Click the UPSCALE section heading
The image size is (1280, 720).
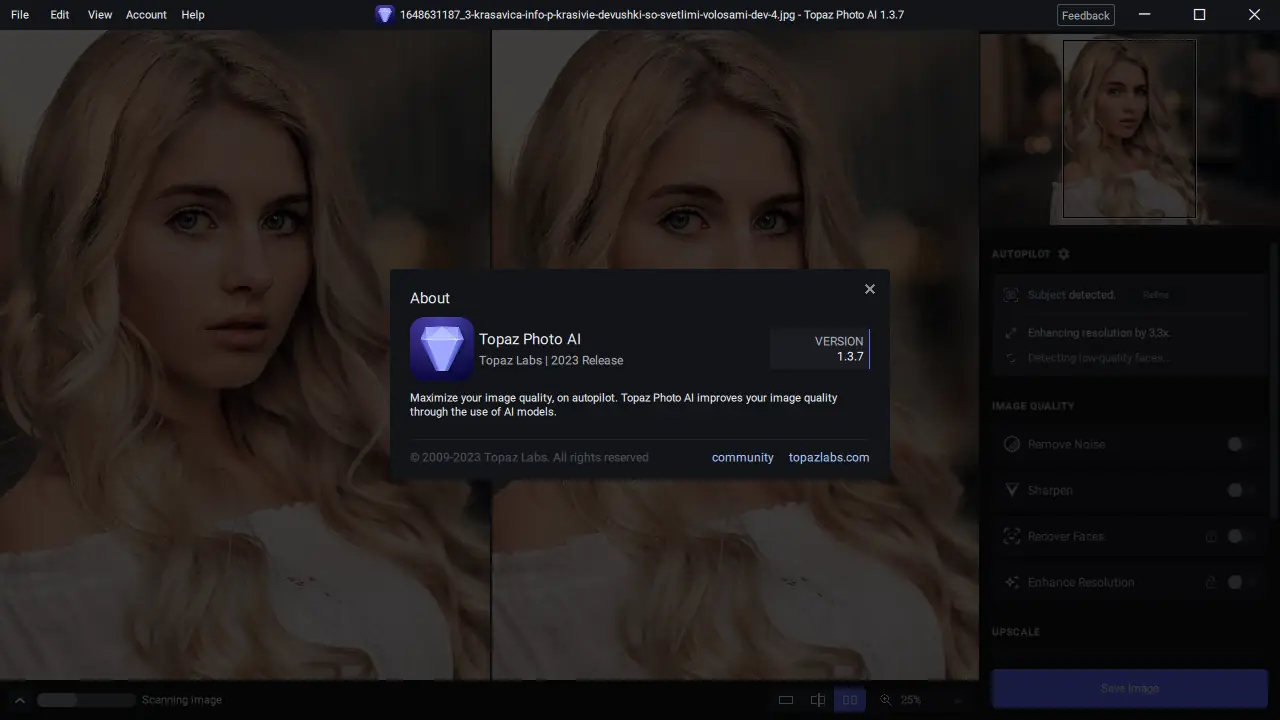coord(1016,632)
